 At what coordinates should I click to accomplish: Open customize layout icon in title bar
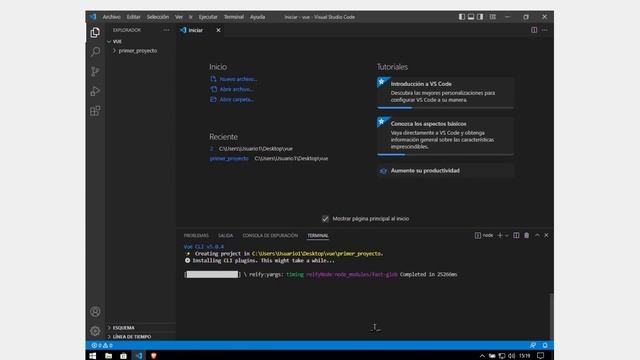(493, 17)
